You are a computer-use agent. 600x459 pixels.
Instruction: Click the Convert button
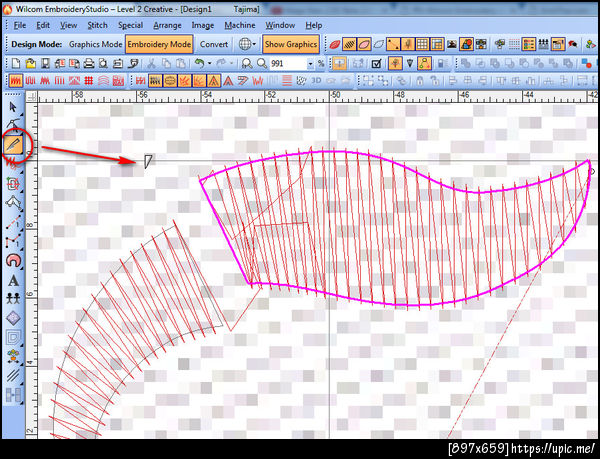point(214,44)
